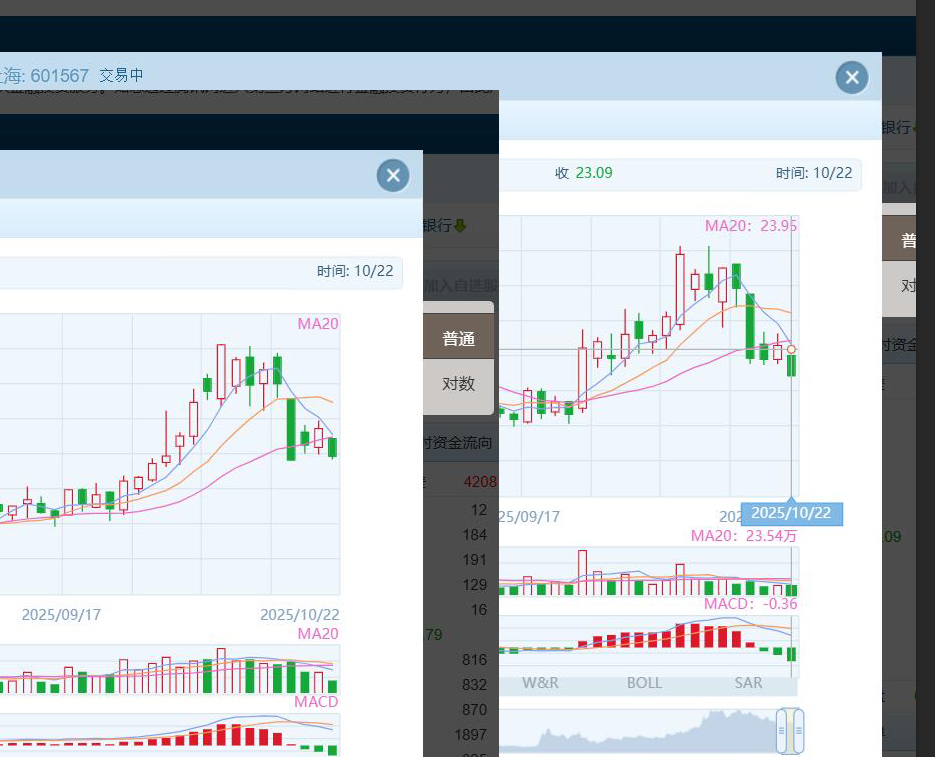Click the 收 23.09 closing price
Image resolution: width=935 pixels, height=757 pixels.
click(584, 173)
